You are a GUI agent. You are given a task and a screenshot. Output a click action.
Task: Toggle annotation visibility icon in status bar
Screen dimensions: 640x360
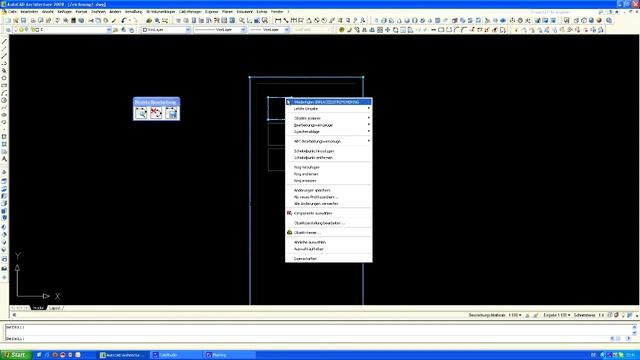point(527,315)
